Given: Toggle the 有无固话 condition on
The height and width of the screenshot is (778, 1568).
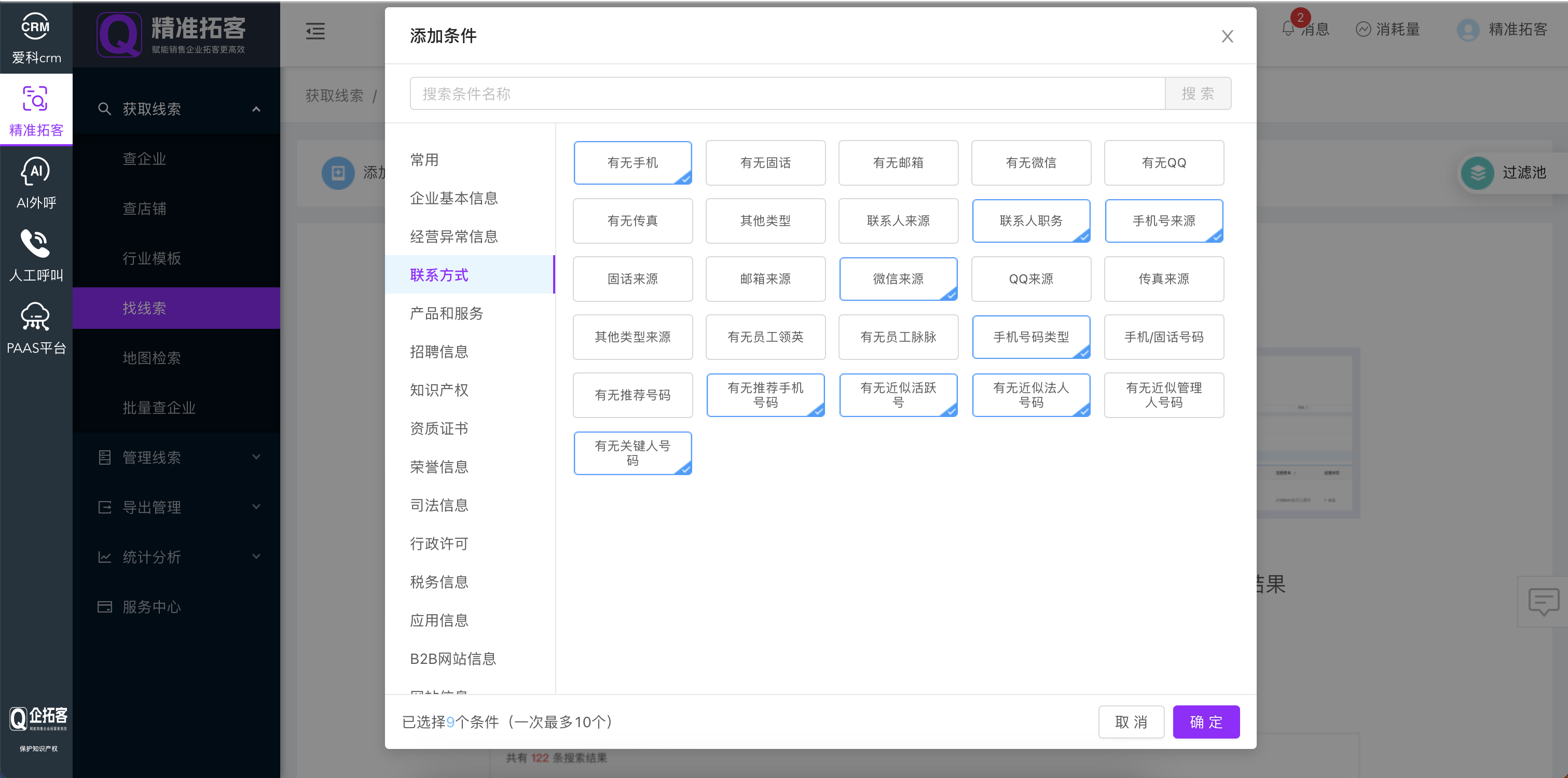Looking at the screenshot, I should pos(765,163).
